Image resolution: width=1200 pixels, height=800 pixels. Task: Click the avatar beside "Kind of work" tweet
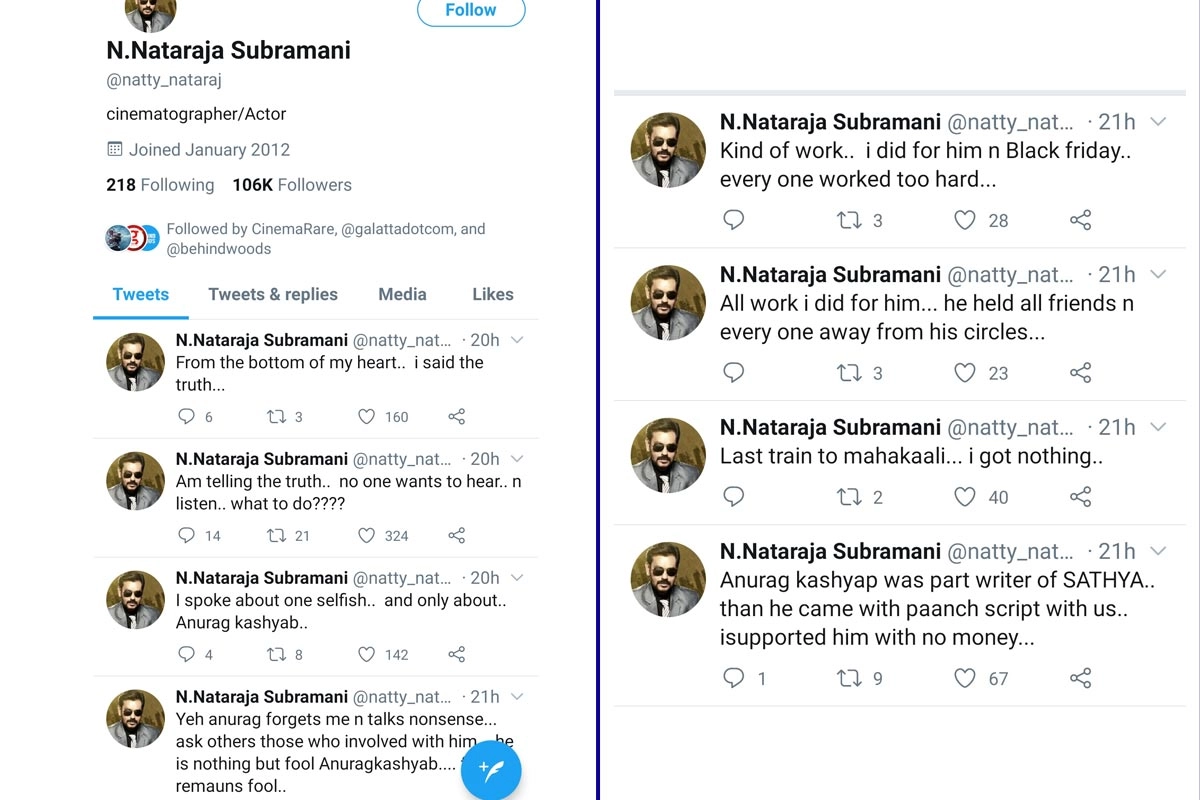click(668, 151)
